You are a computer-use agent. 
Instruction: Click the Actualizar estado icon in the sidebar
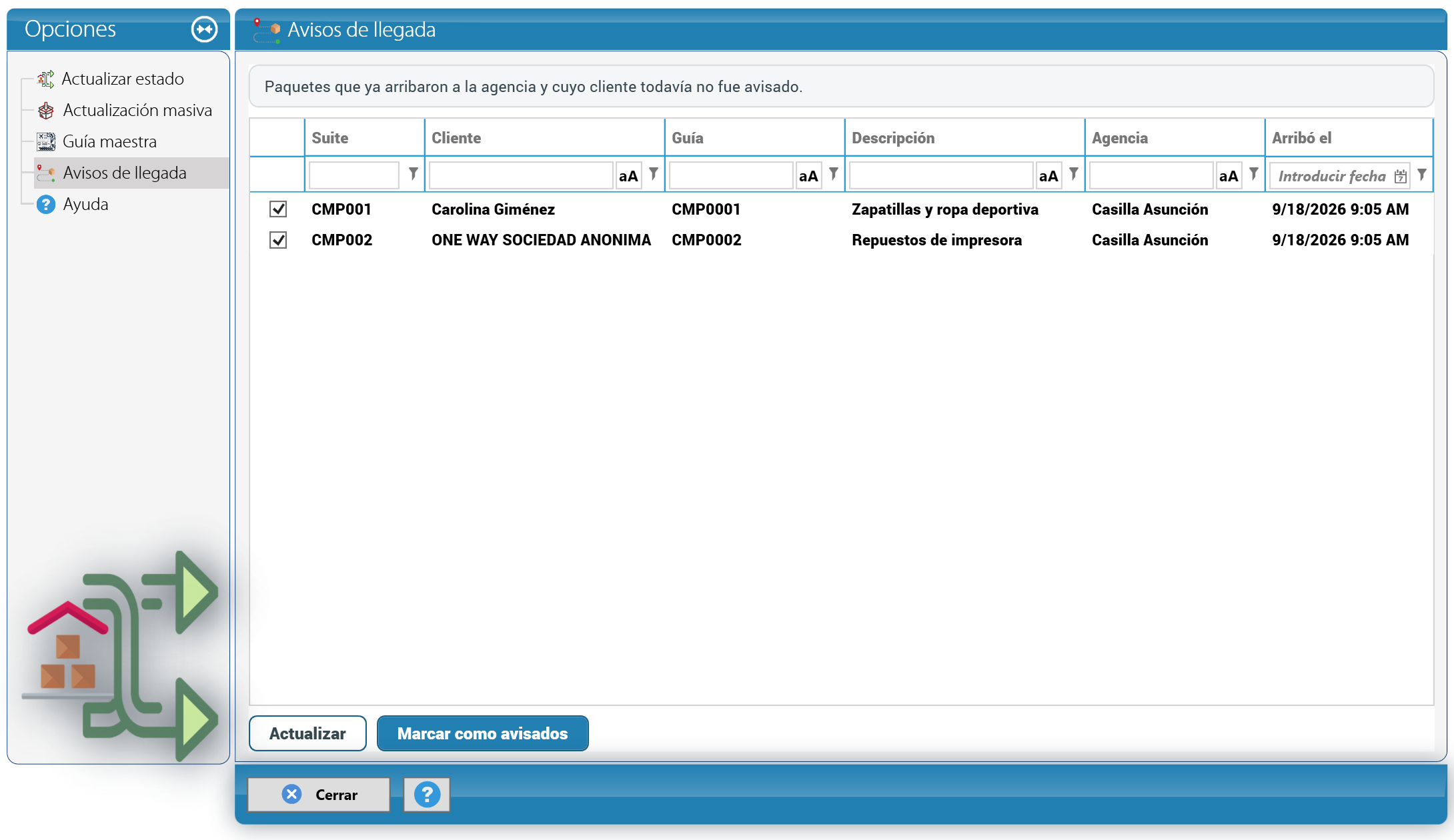coord(45,79)
